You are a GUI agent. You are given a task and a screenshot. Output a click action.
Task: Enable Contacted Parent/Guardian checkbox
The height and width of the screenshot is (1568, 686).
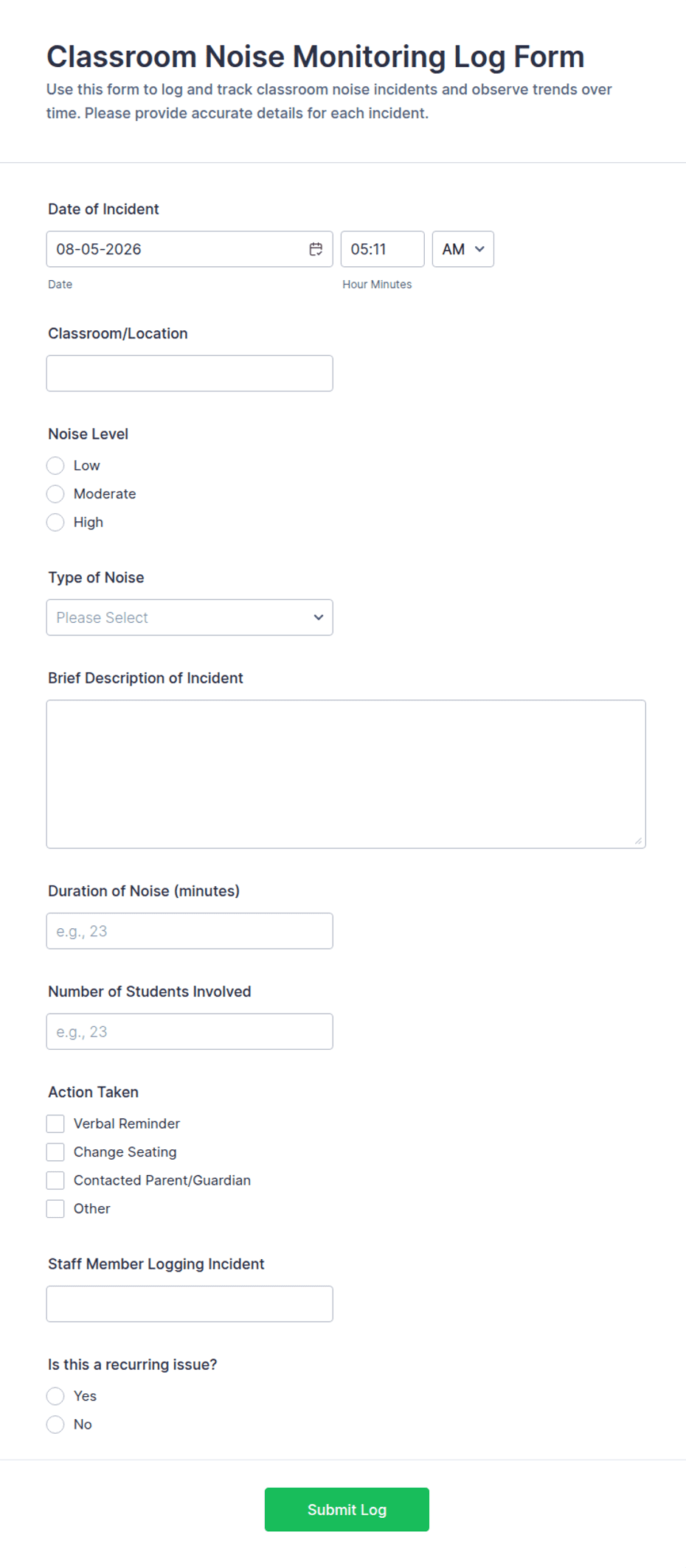[55, 1180]
